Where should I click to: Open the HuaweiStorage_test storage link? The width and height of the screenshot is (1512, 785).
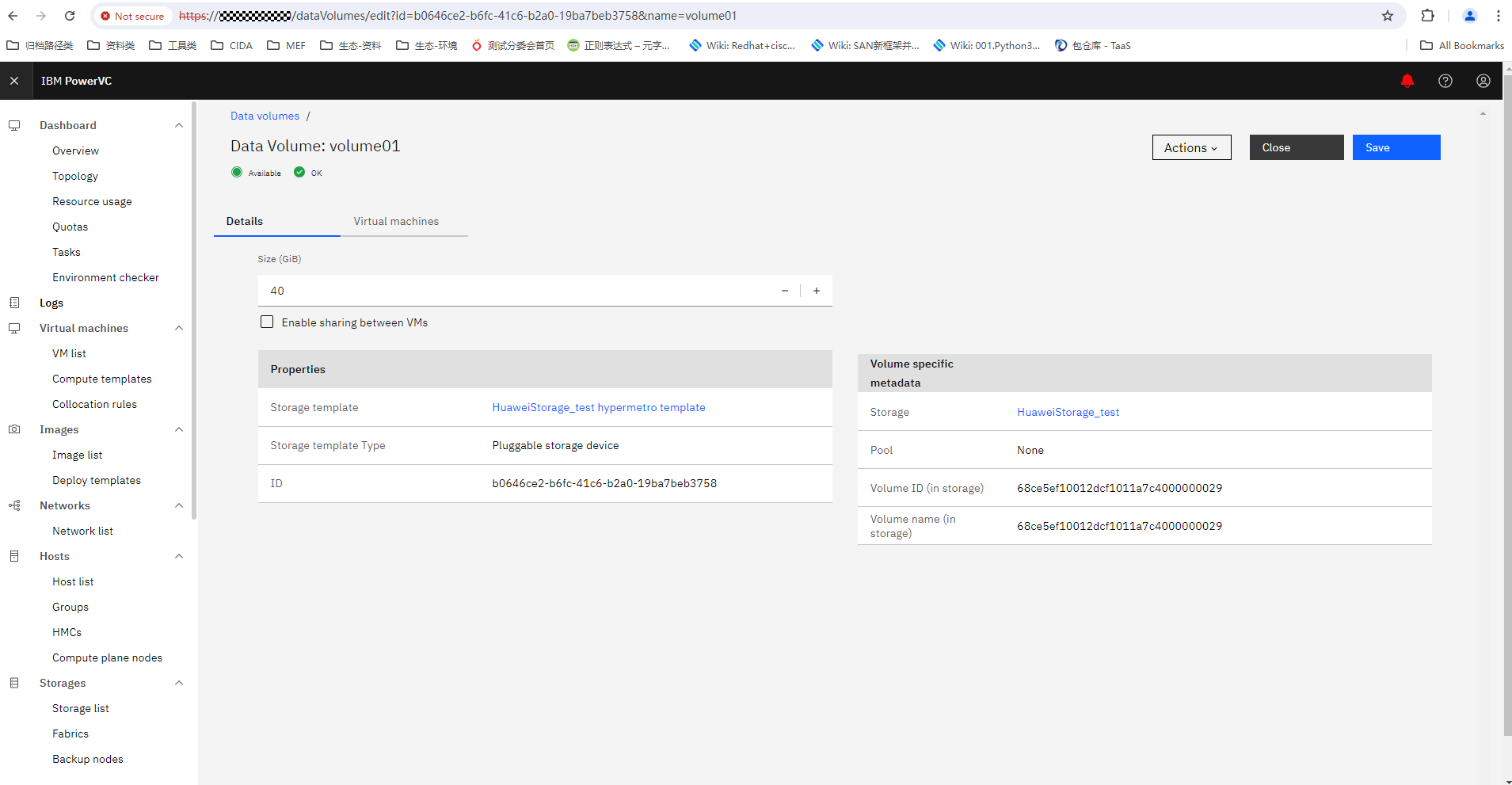(x=1068, y=412)
